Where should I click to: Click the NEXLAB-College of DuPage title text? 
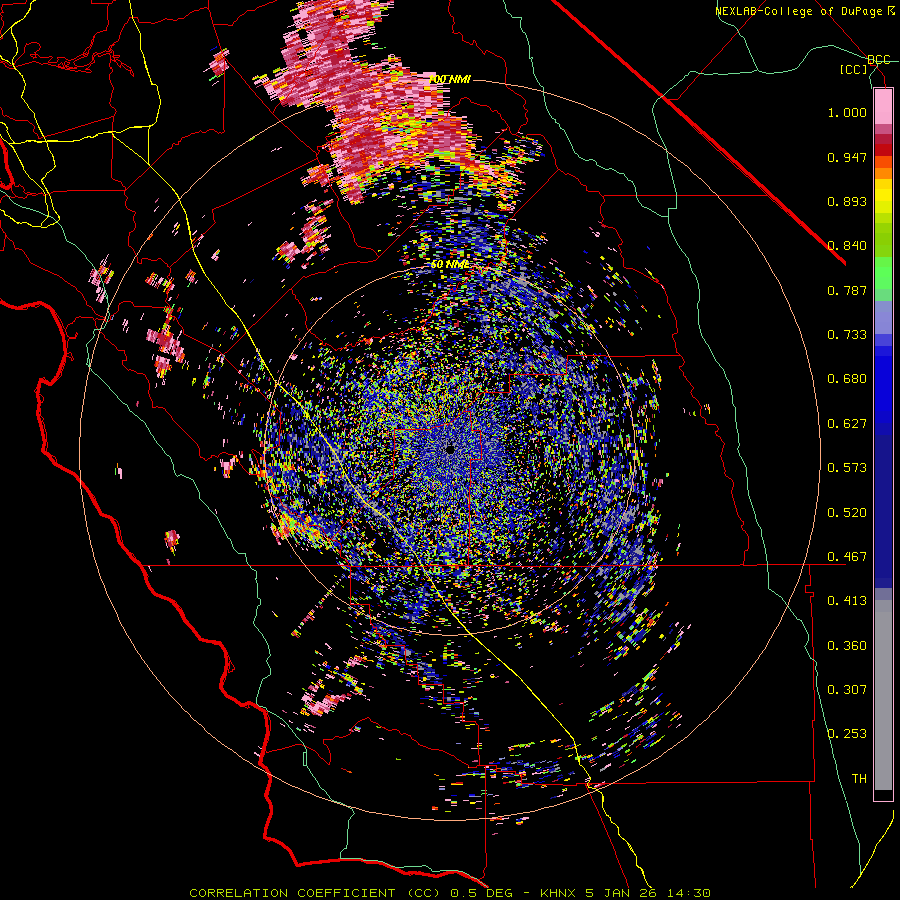click(798, 11)
